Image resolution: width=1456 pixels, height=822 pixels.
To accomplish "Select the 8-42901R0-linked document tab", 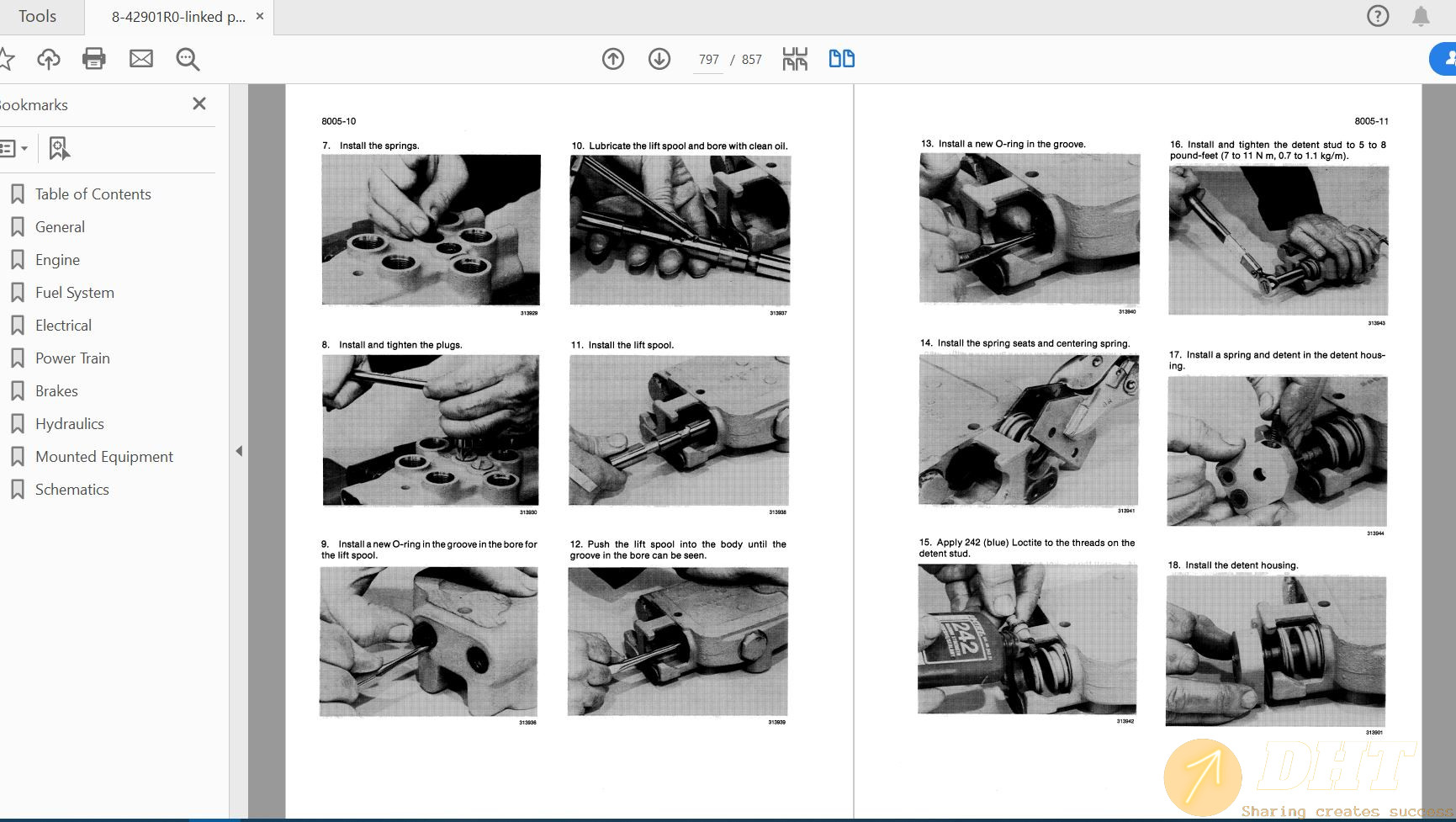I will [178, 17].
